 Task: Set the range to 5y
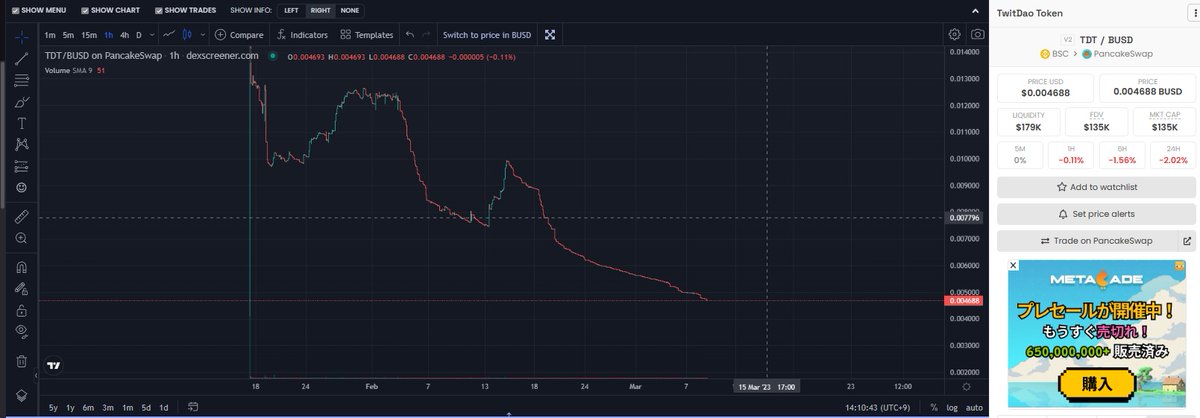tap(52, 407)
